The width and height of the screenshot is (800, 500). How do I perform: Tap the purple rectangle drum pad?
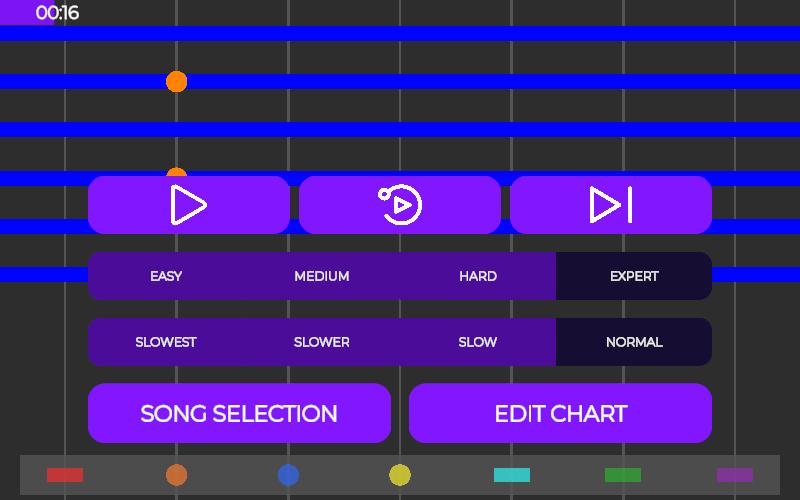point(735,475)
